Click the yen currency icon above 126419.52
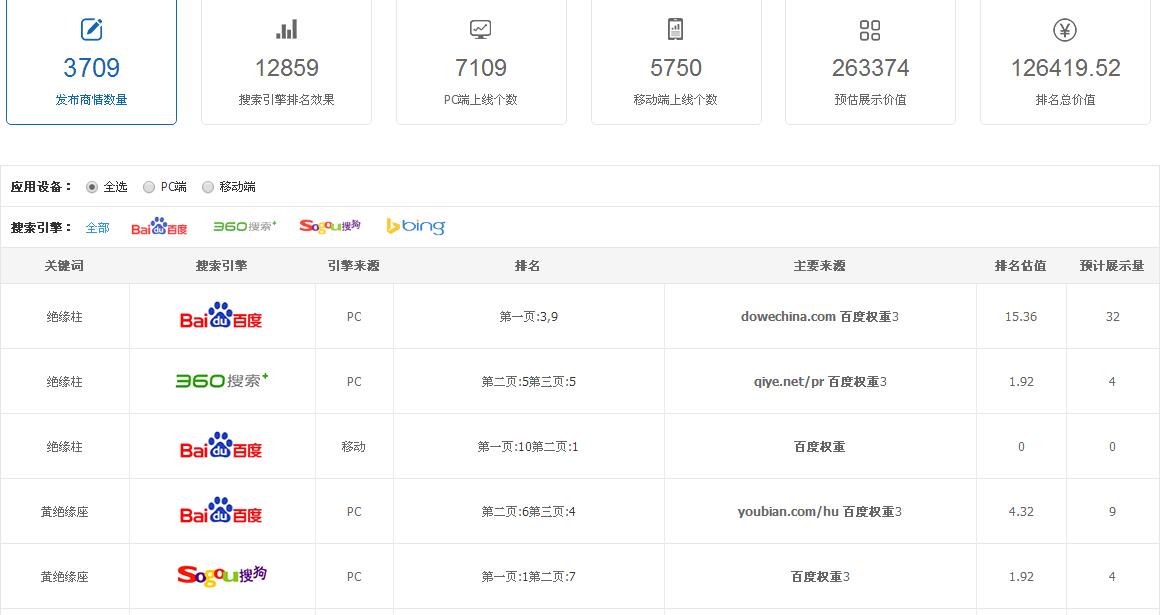1168x615 pixels. tap(1065, 30)
